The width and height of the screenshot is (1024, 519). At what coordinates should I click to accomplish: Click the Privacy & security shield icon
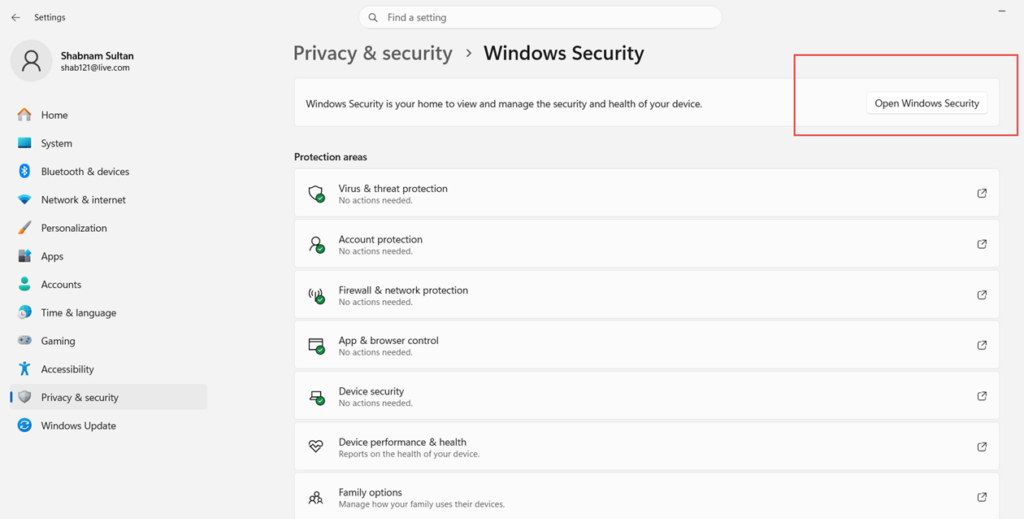tap(24, 397)
